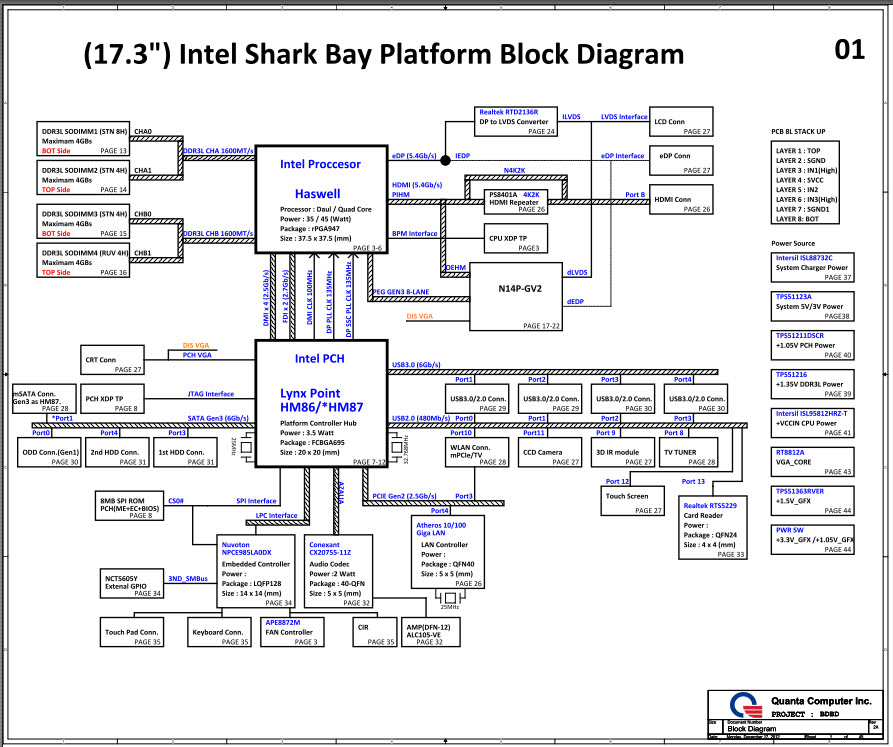893x747 pixels.
Task: Click the DDR3L SODIMM4 (RUV 4H) box
Action: pos(83,260)
